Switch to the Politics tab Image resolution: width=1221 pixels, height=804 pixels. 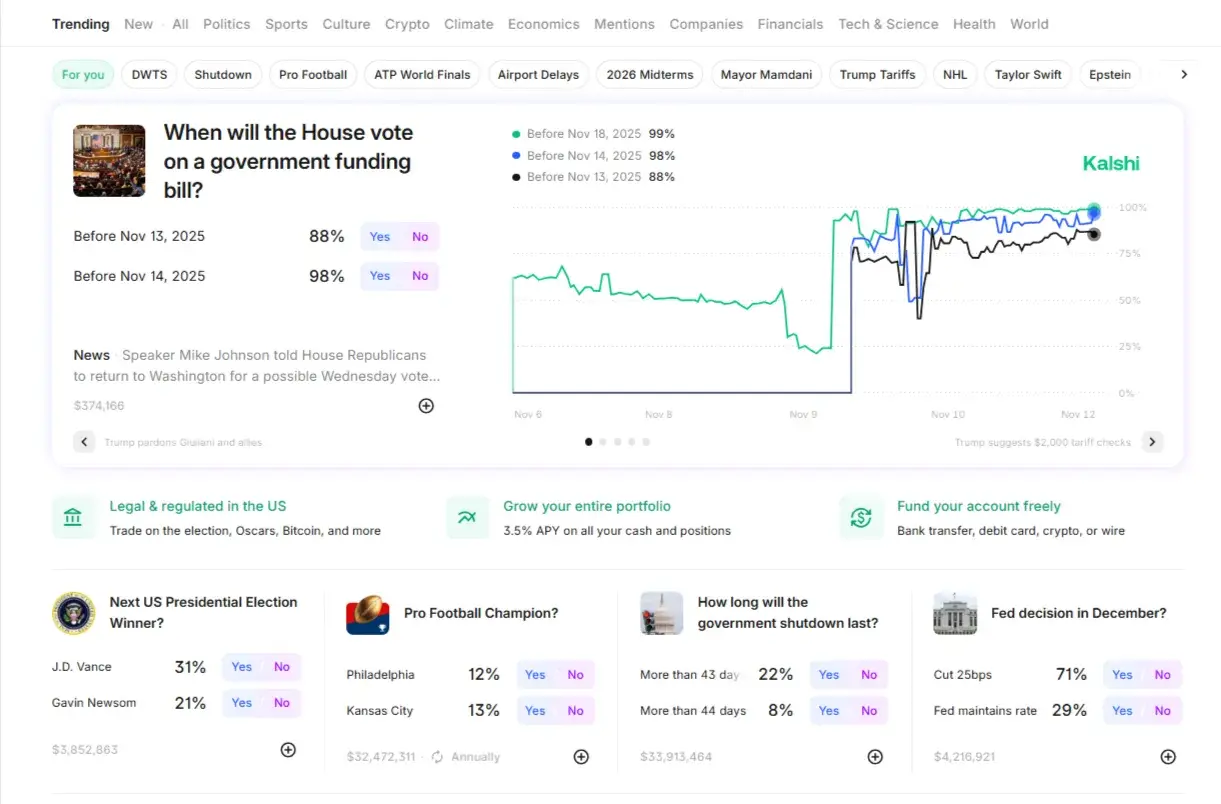point(226,23)
